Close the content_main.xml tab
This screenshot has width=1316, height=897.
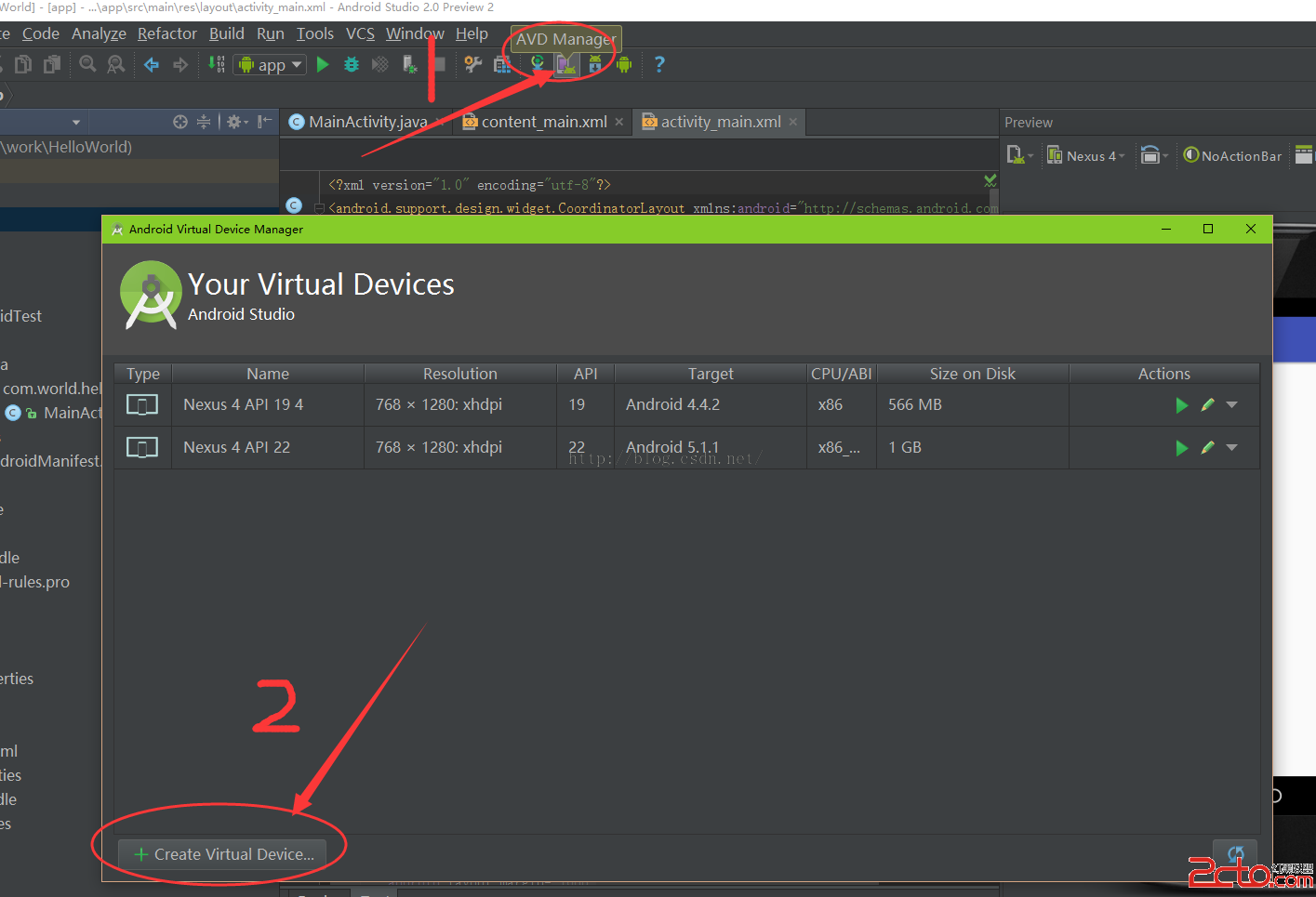tap(619, 122)
